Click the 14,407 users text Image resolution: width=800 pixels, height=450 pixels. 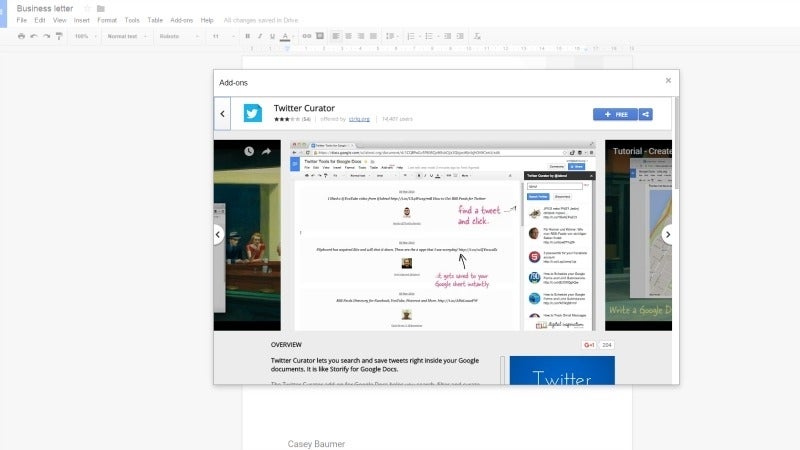pyautogui.click(x=397, y=119)
